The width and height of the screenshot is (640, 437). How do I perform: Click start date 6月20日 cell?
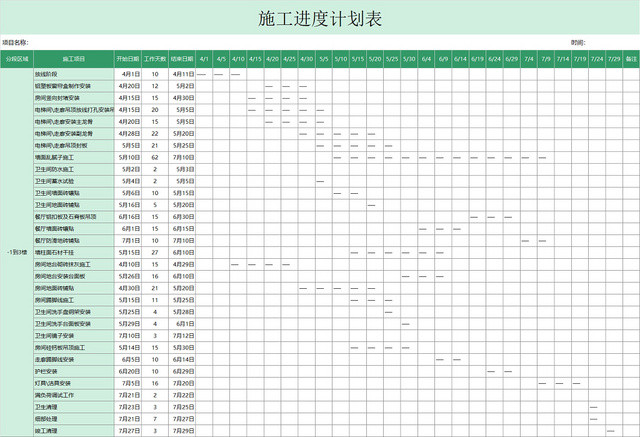(x=128, y=371)
